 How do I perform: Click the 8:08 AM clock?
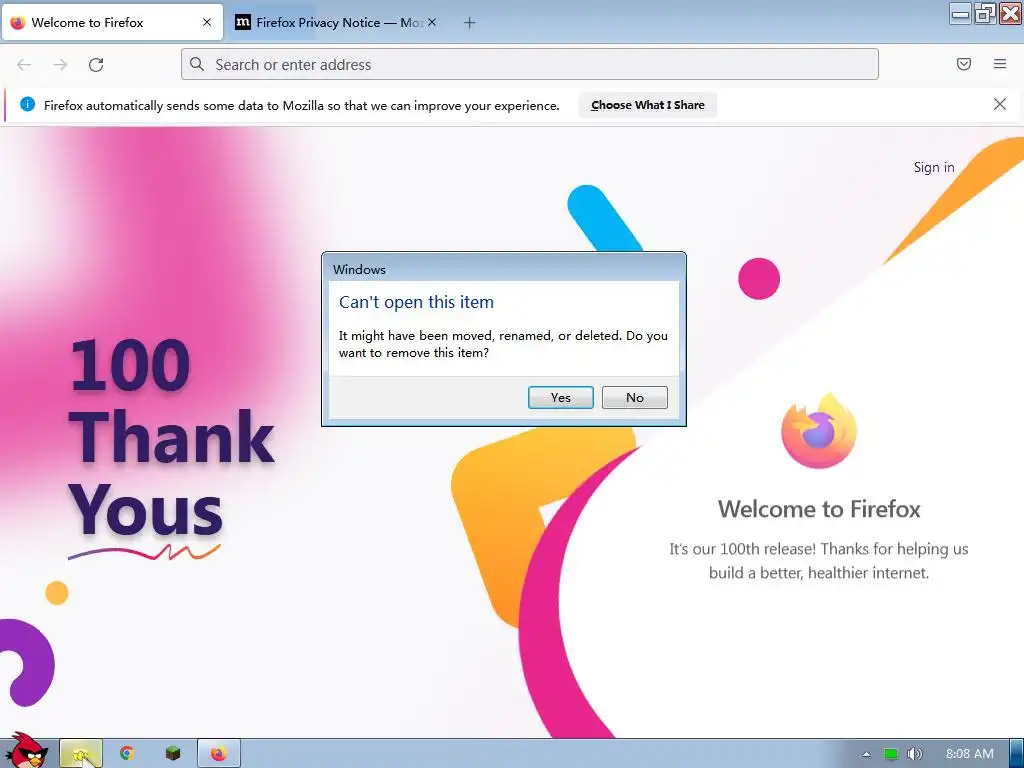(x=969, y=754)
